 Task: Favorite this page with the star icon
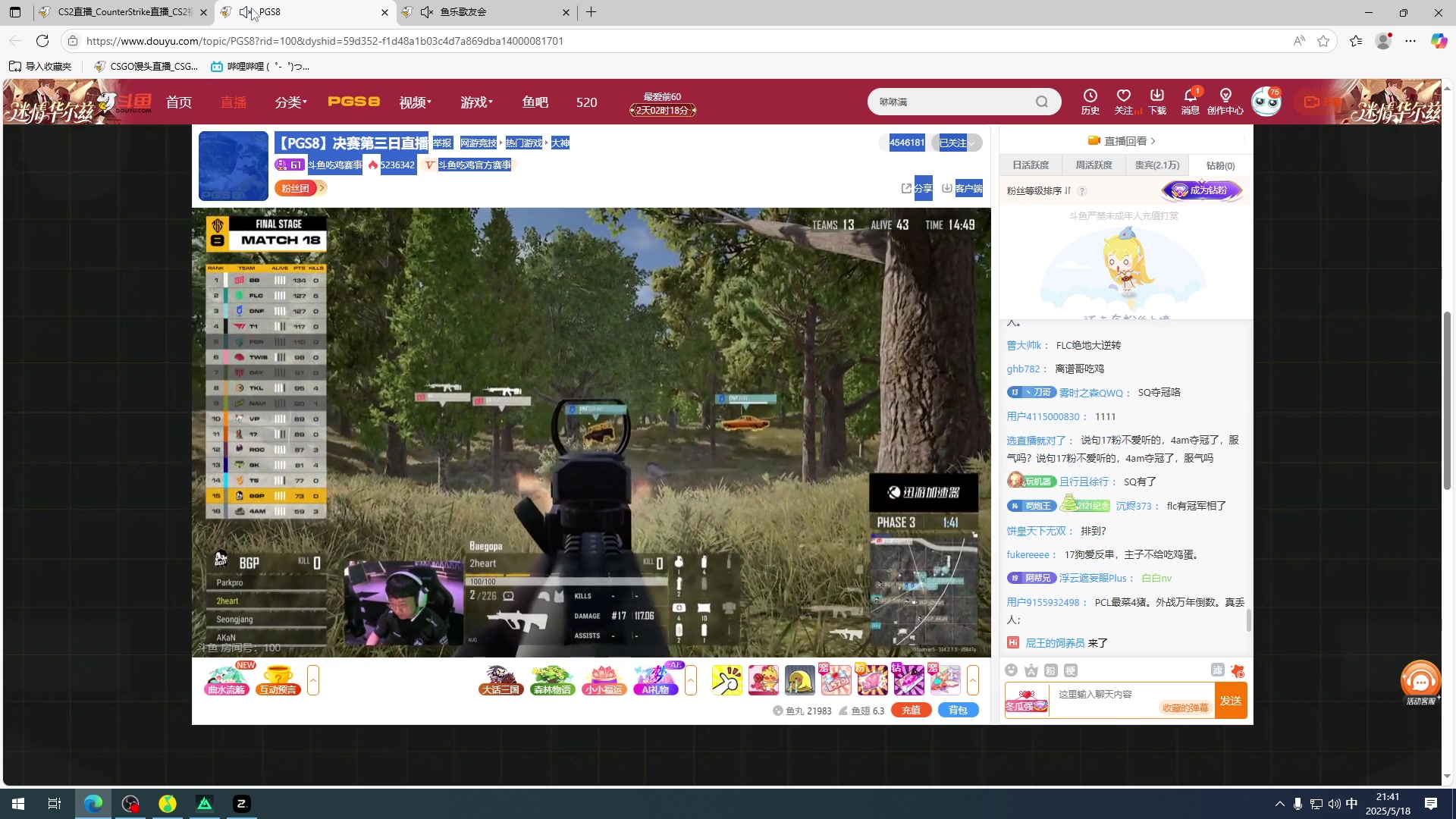[x=1323, y=41]
